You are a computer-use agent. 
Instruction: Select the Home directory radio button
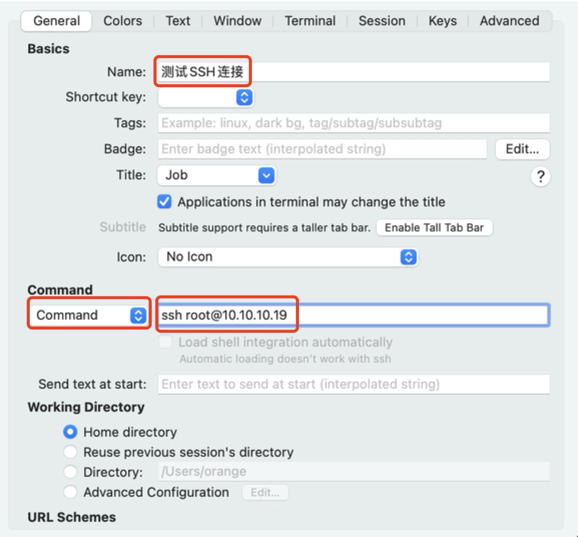[70, 432]
